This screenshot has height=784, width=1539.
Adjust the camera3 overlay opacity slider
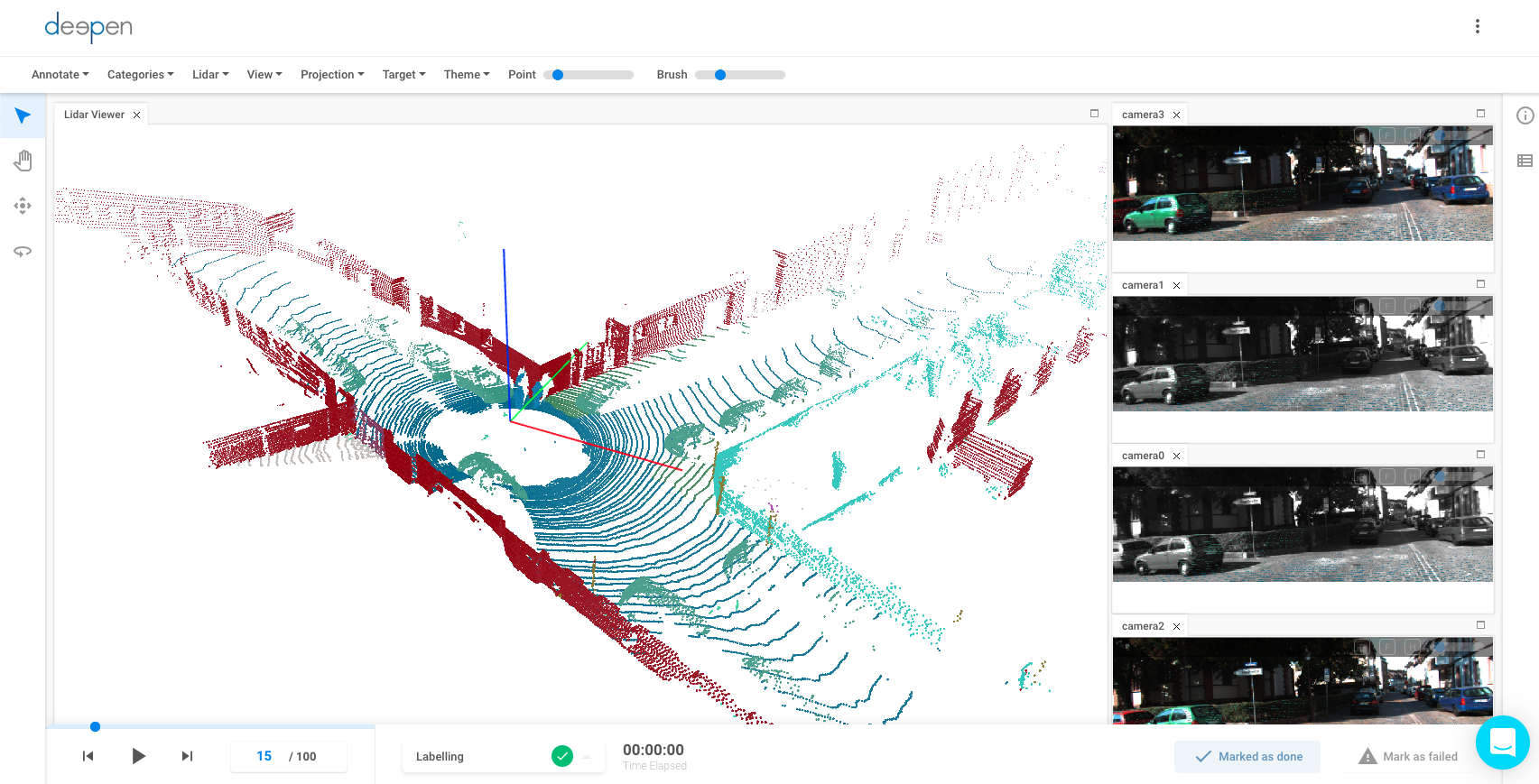tap(1457, 135)
